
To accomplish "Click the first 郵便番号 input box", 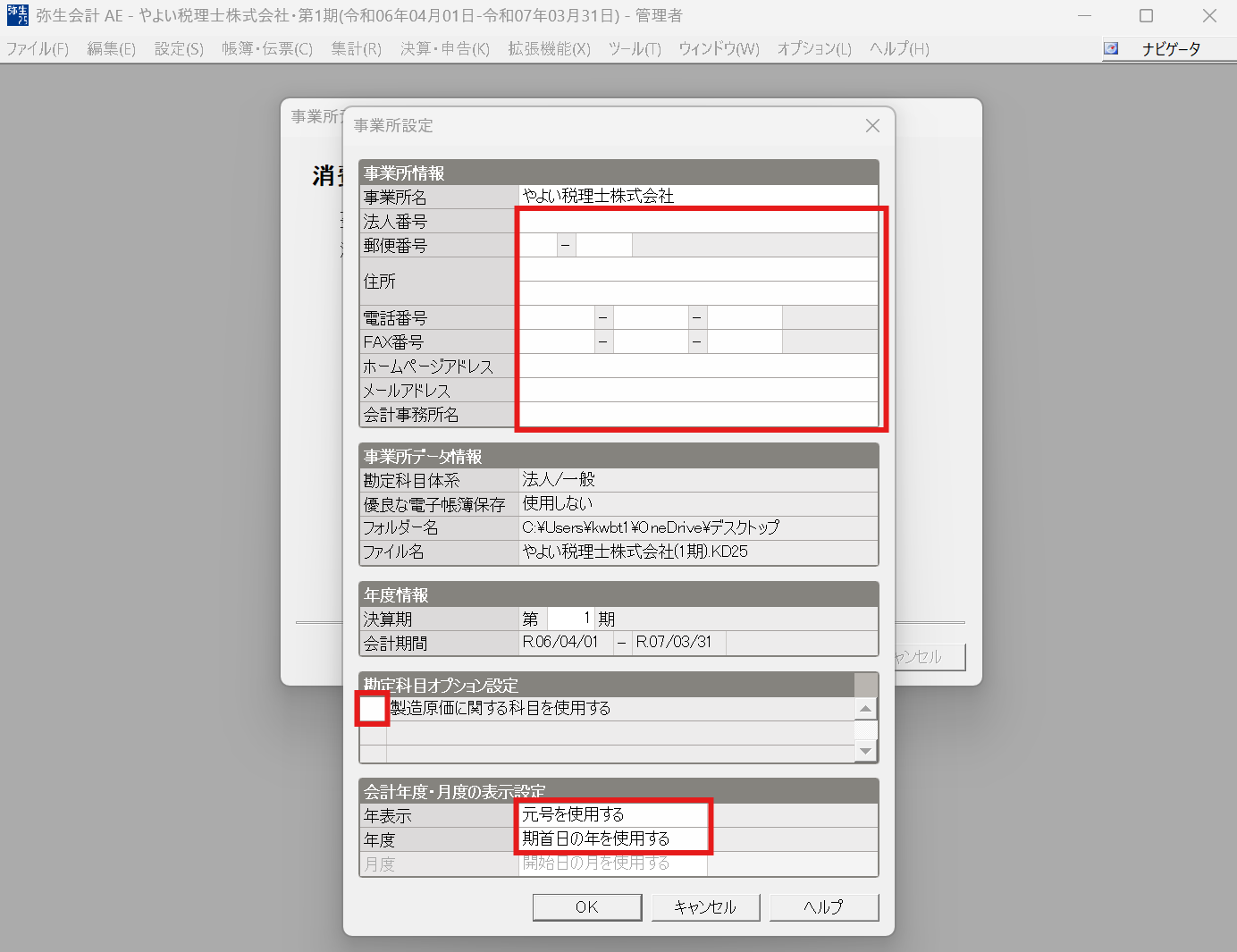I will [x=538, y=245].
